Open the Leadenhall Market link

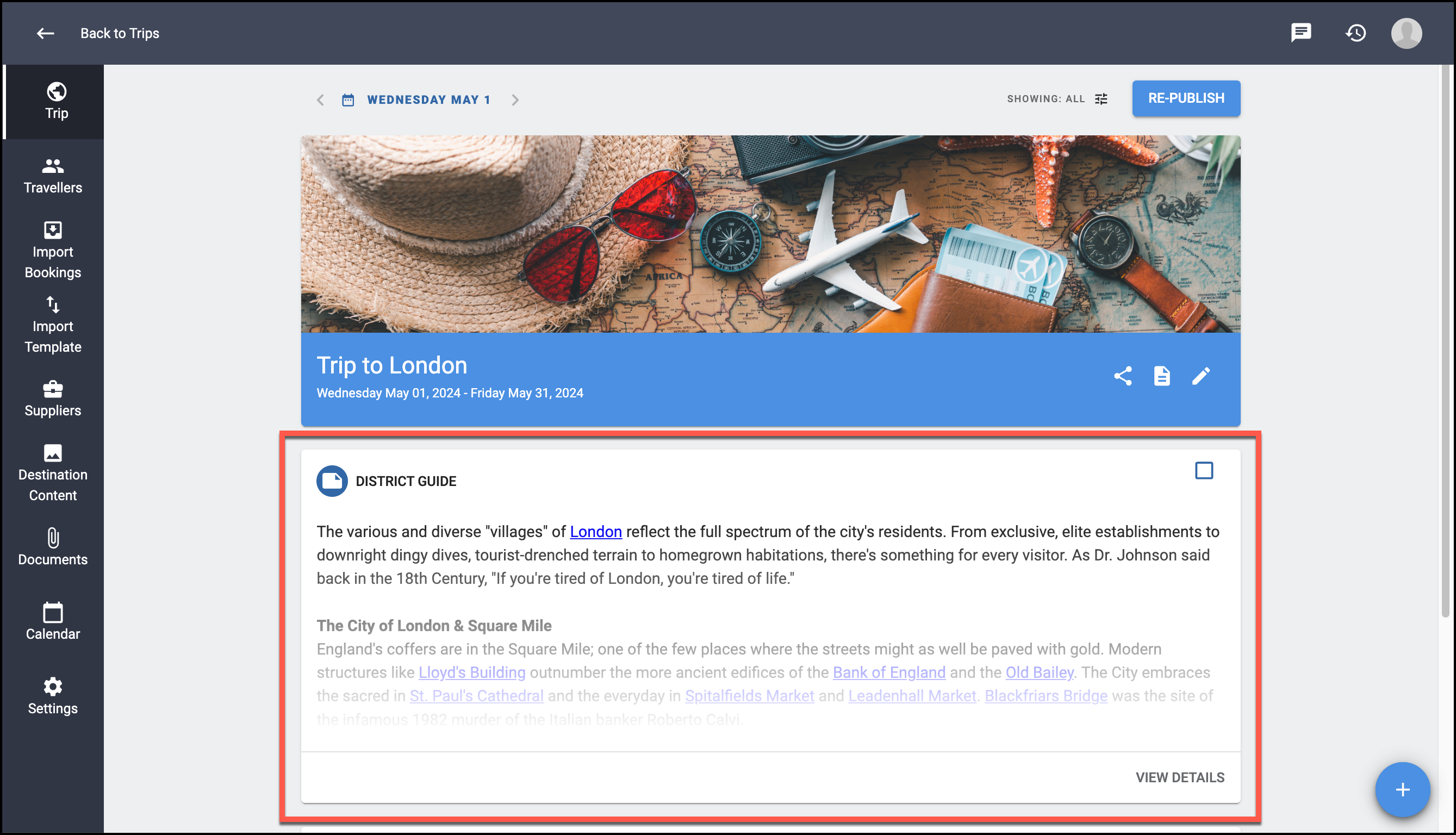912,696
